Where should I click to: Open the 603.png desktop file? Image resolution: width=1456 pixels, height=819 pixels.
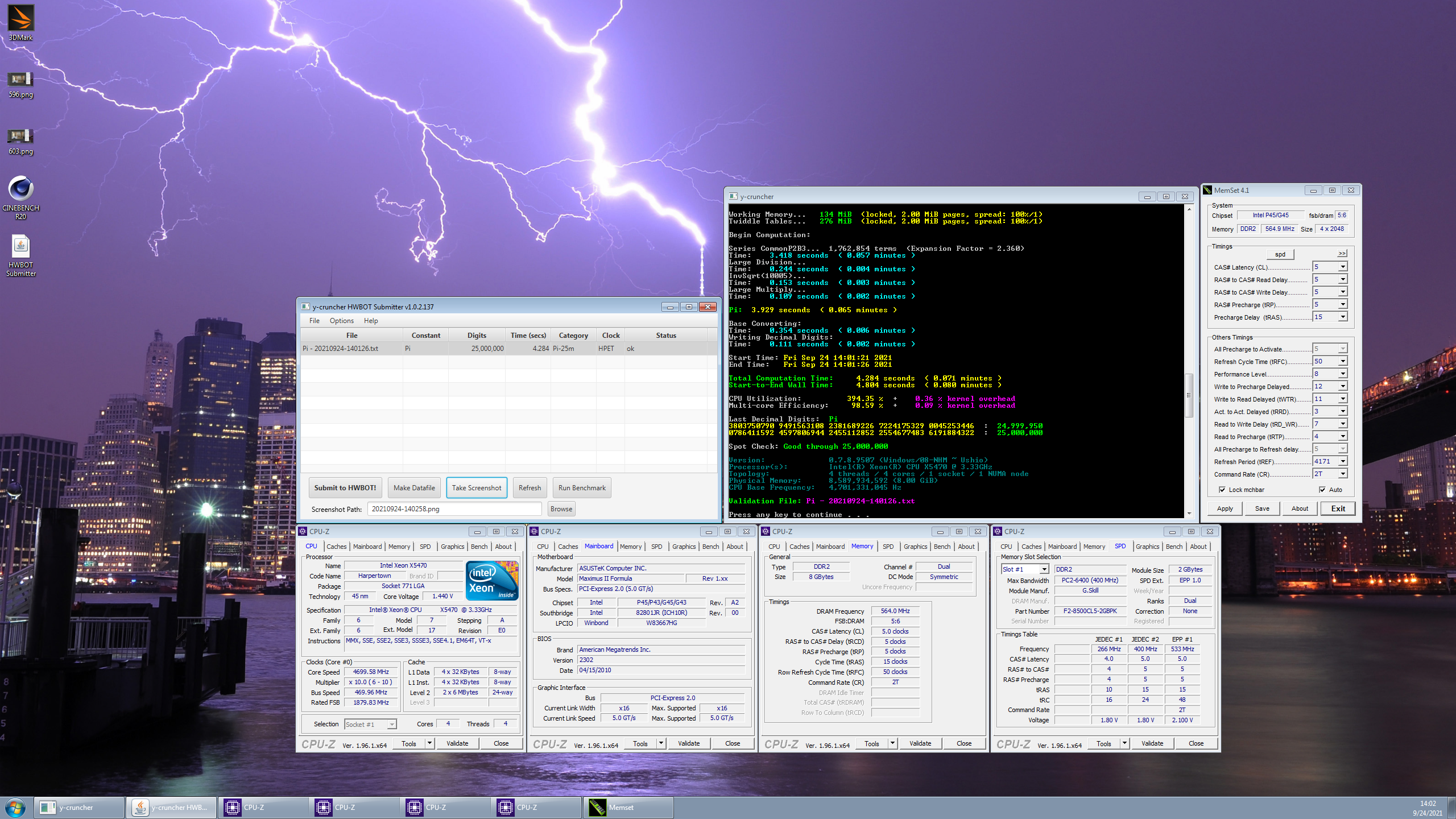coord(20,141)
